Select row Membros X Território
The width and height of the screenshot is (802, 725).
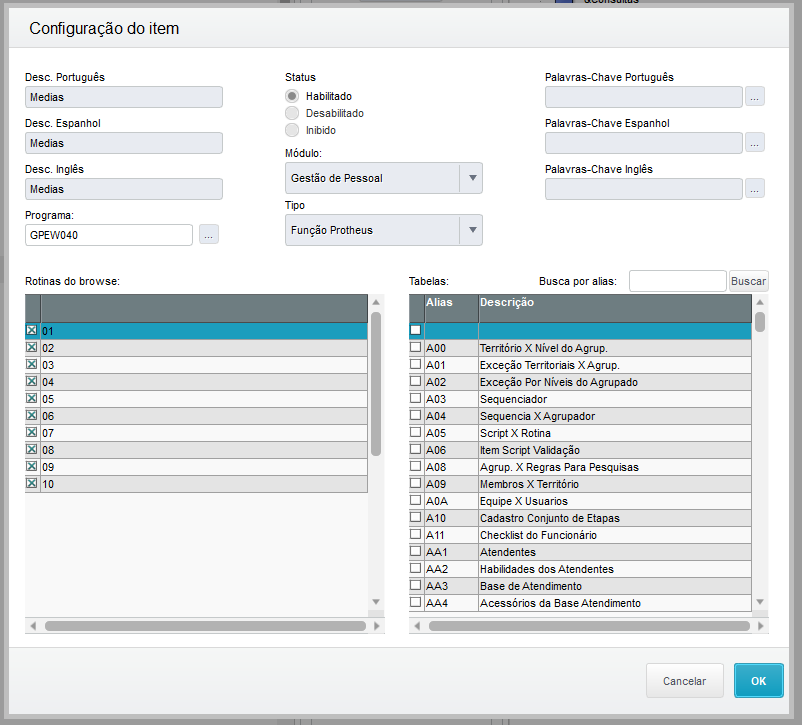point(581,484)
